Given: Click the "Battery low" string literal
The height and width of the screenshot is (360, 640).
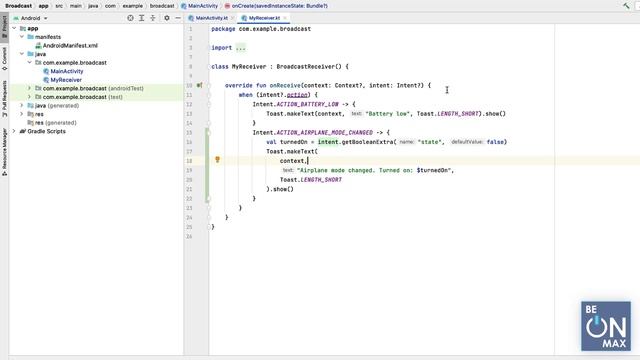Looking at the screenshot, I should [x=388, y=113].
